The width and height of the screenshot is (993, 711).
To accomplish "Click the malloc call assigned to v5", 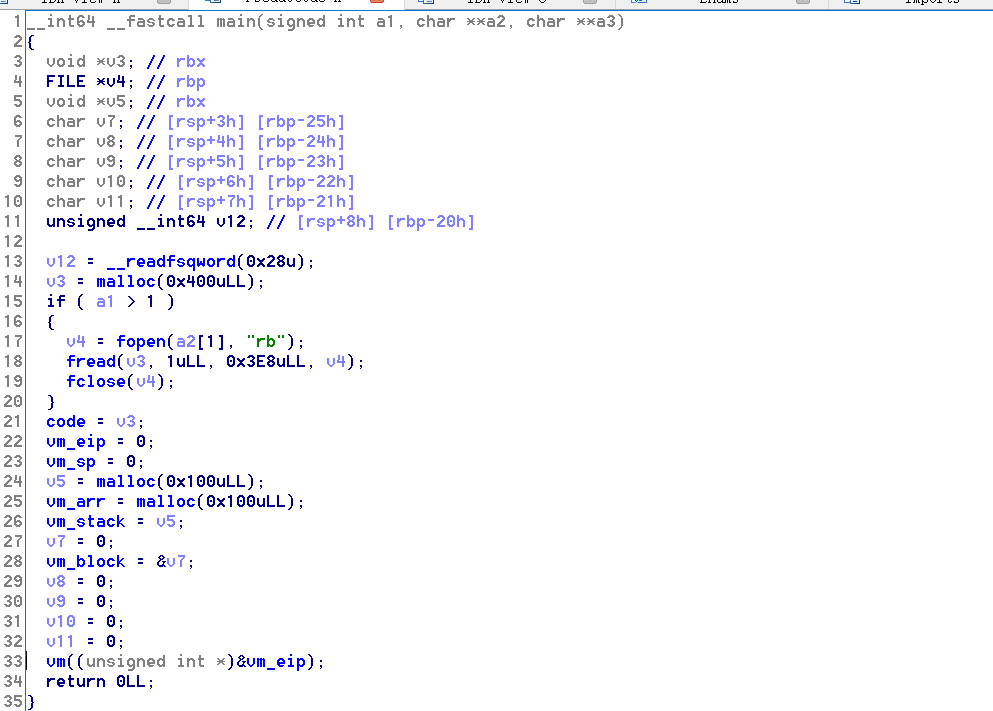I will 180,481.
